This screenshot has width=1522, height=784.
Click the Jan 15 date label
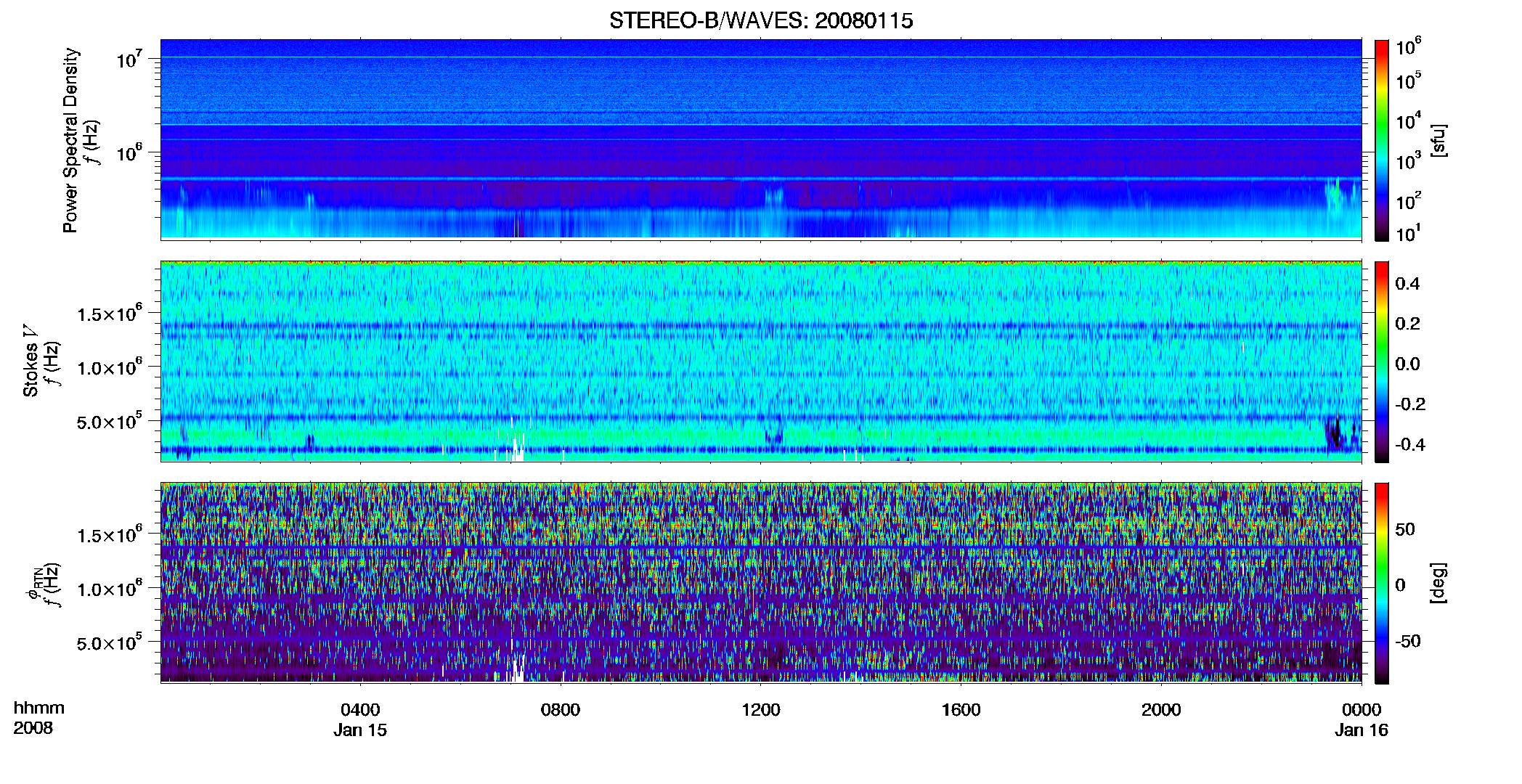click(360, 730)
